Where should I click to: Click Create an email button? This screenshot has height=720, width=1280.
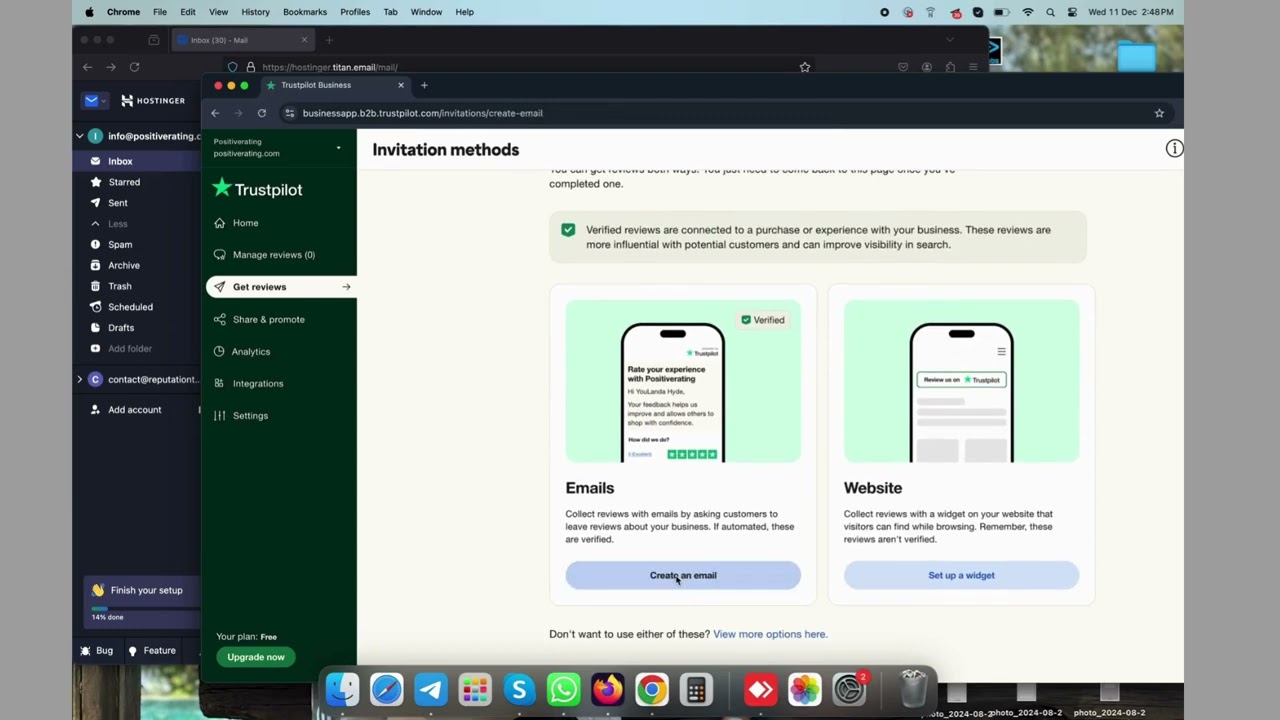(683, 575)
